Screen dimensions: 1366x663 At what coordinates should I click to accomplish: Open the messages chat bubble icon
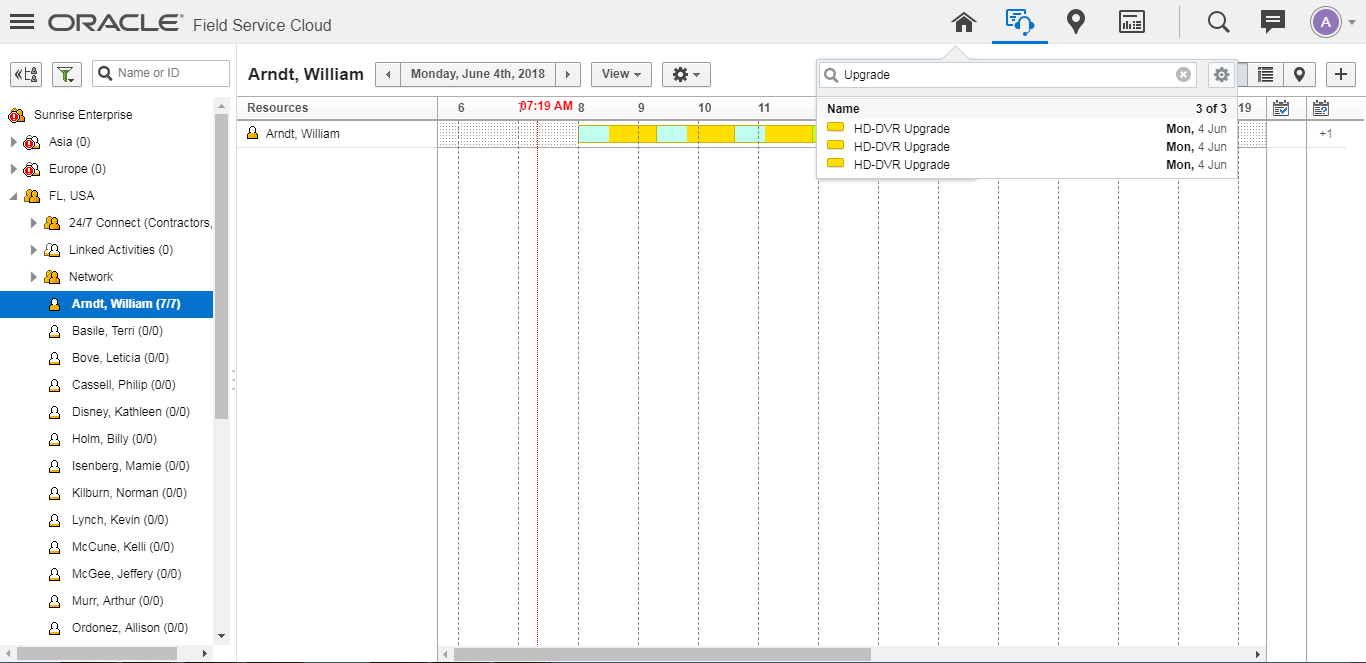1273,22
